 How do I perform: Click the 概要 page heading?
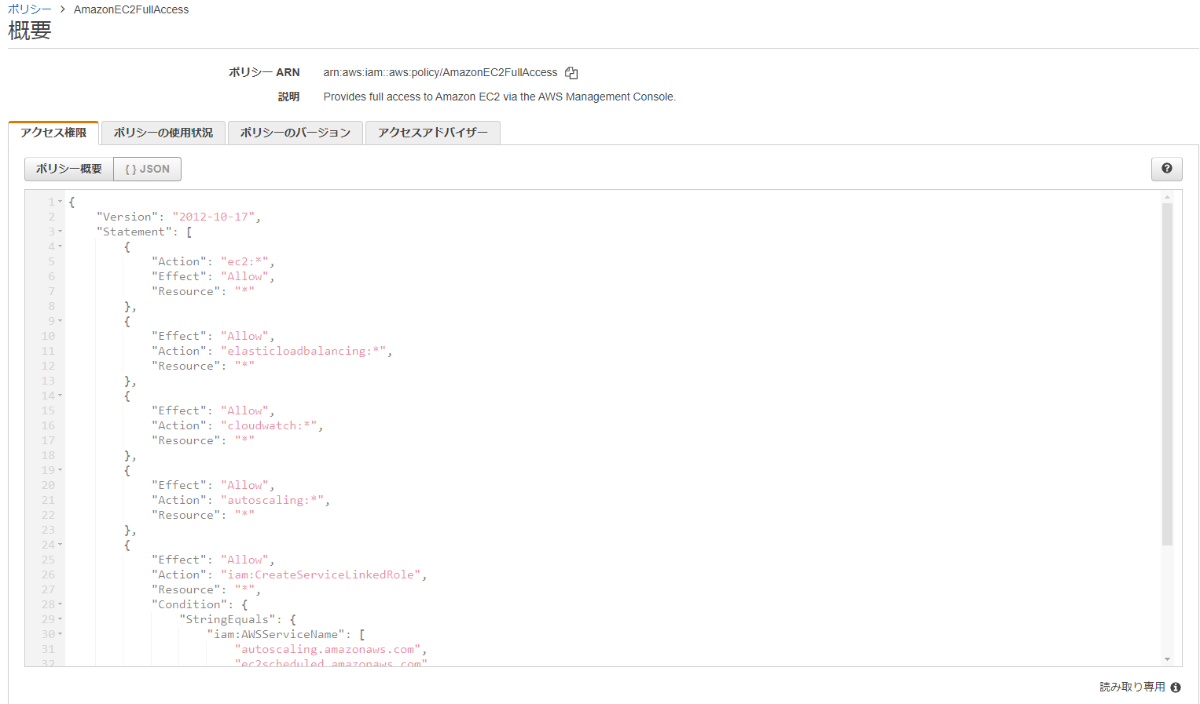pyautogui.click(x=30, y=32)
